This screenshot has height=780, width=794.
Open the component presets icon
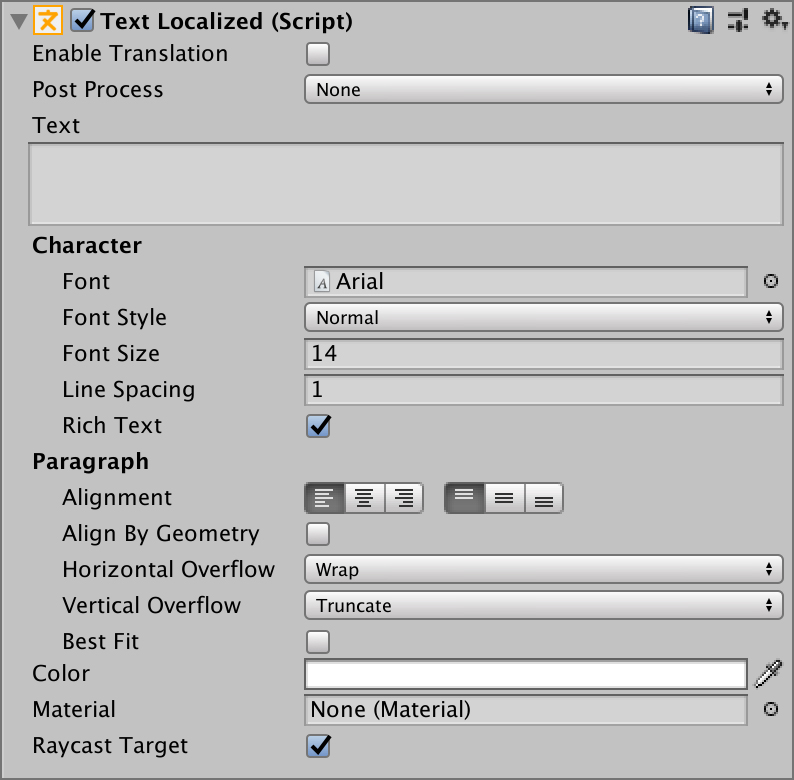(x=738, y=20)
